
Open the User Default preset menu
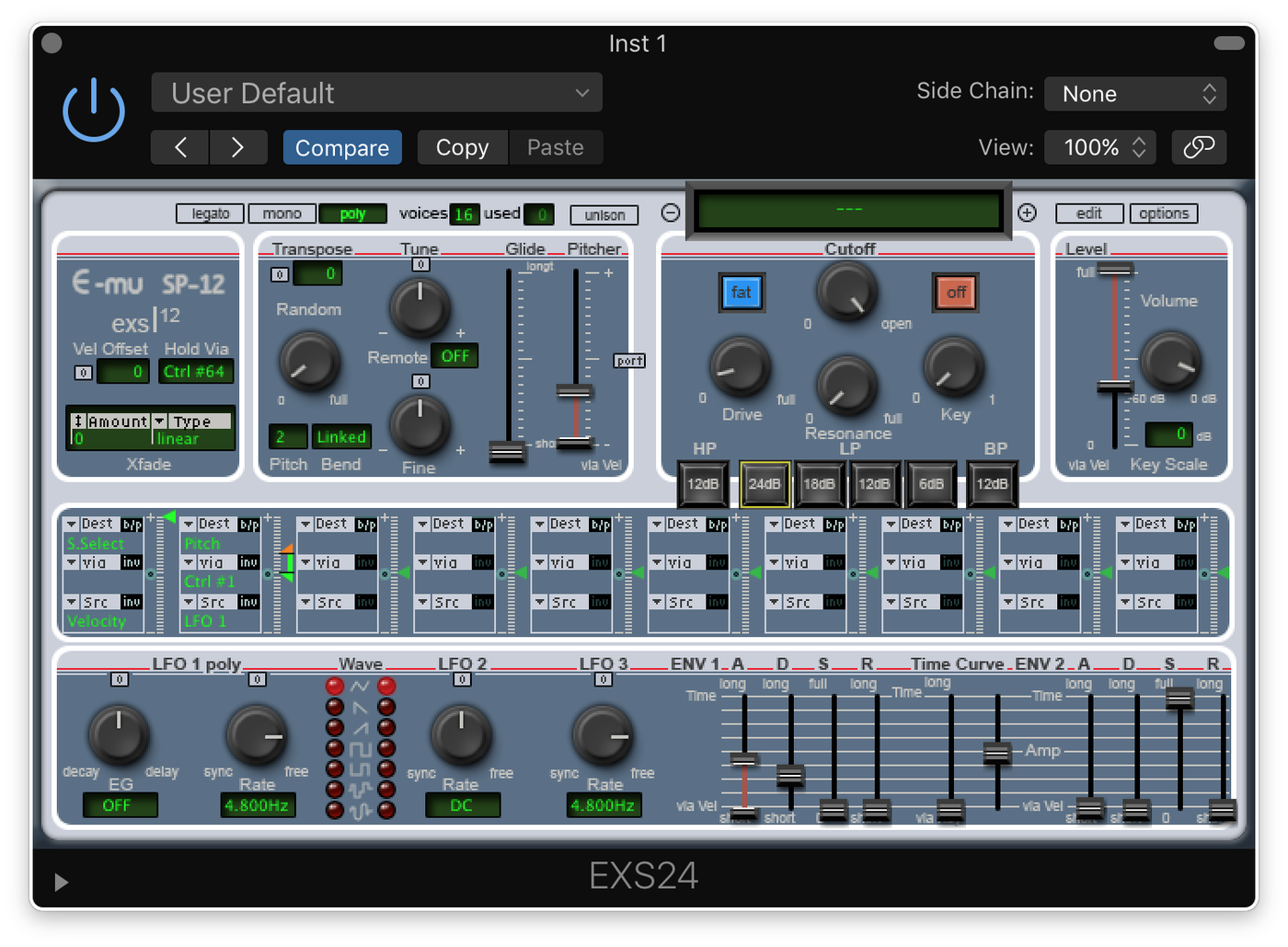click(x=377, y=93)
